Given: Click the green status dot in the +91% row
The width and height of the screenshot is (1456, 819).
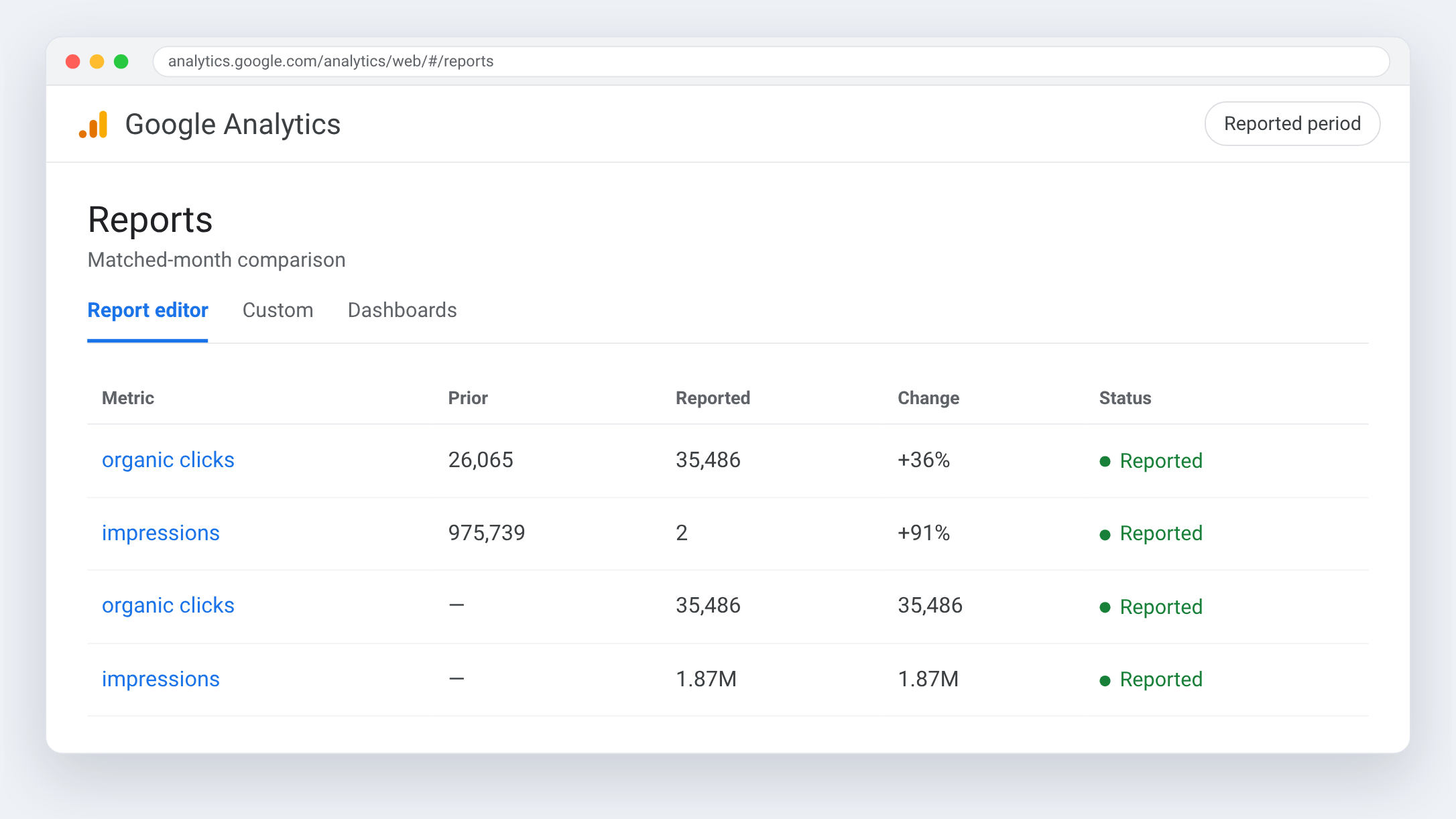Looking at the screenshot, I should click(1105, 535).
